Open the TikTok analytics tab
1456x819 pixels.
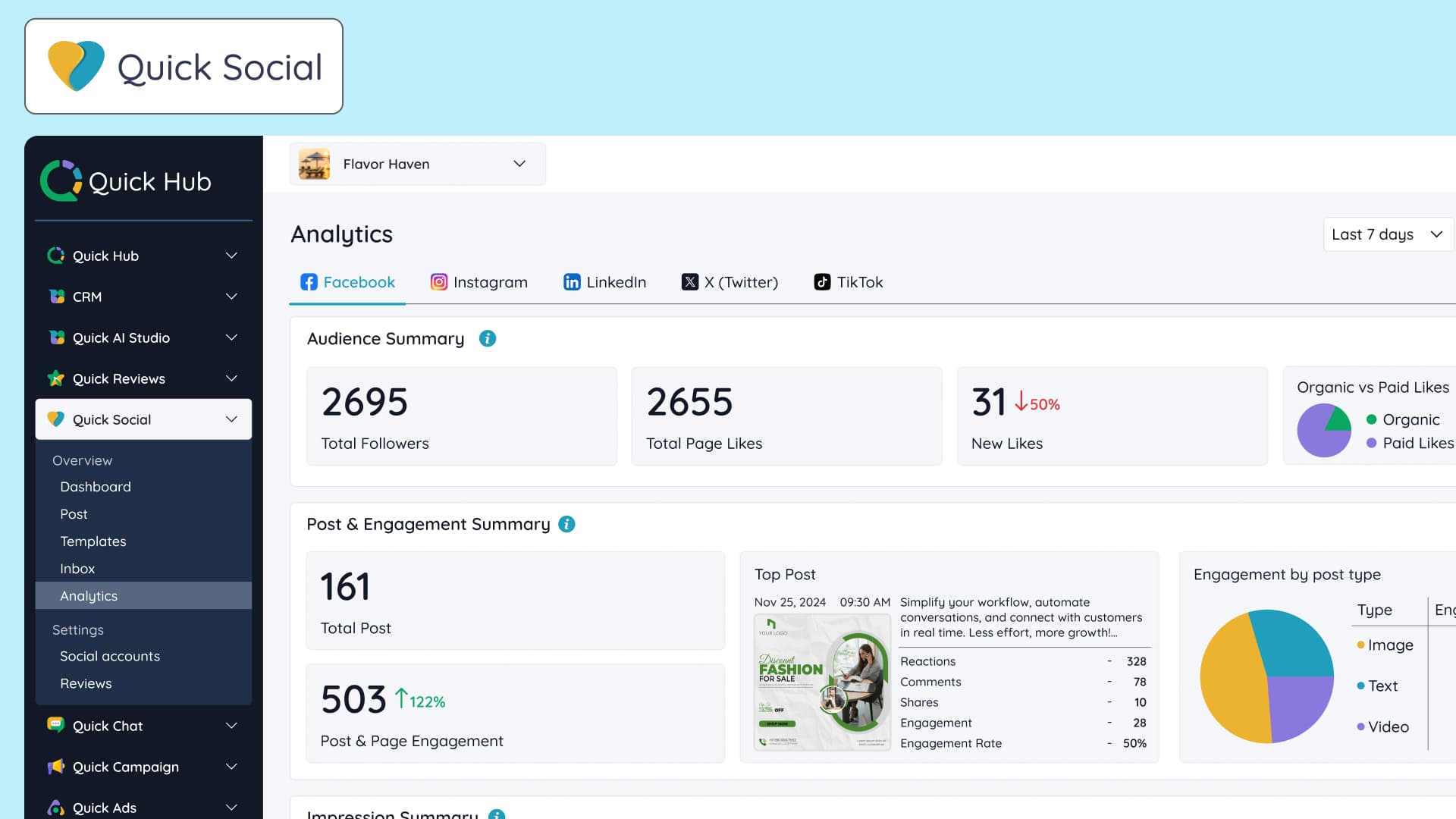(x=849, y=281)
